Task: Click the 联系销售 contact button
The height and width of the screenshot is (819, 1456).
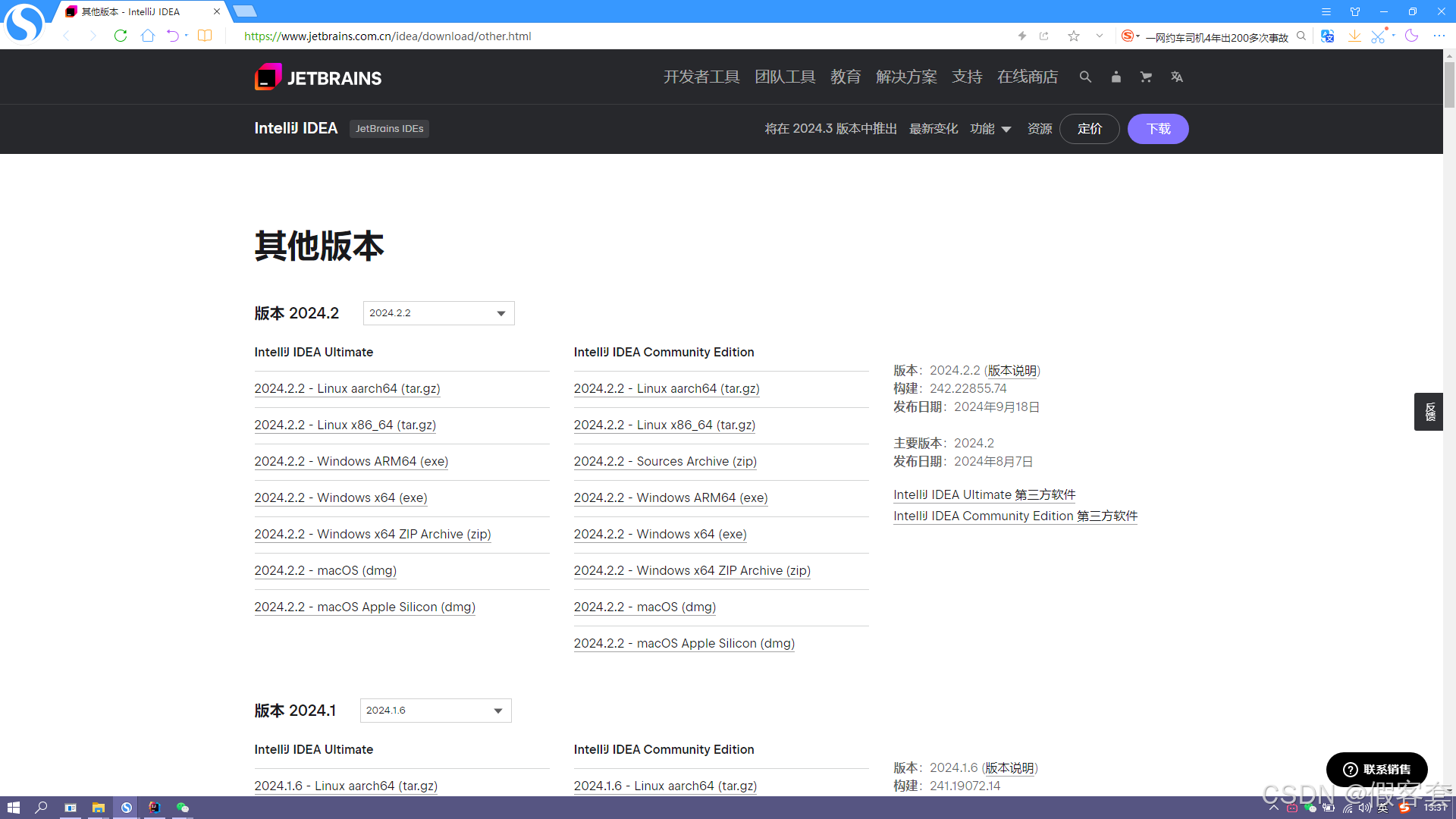Action: [x=1377, y=770]
